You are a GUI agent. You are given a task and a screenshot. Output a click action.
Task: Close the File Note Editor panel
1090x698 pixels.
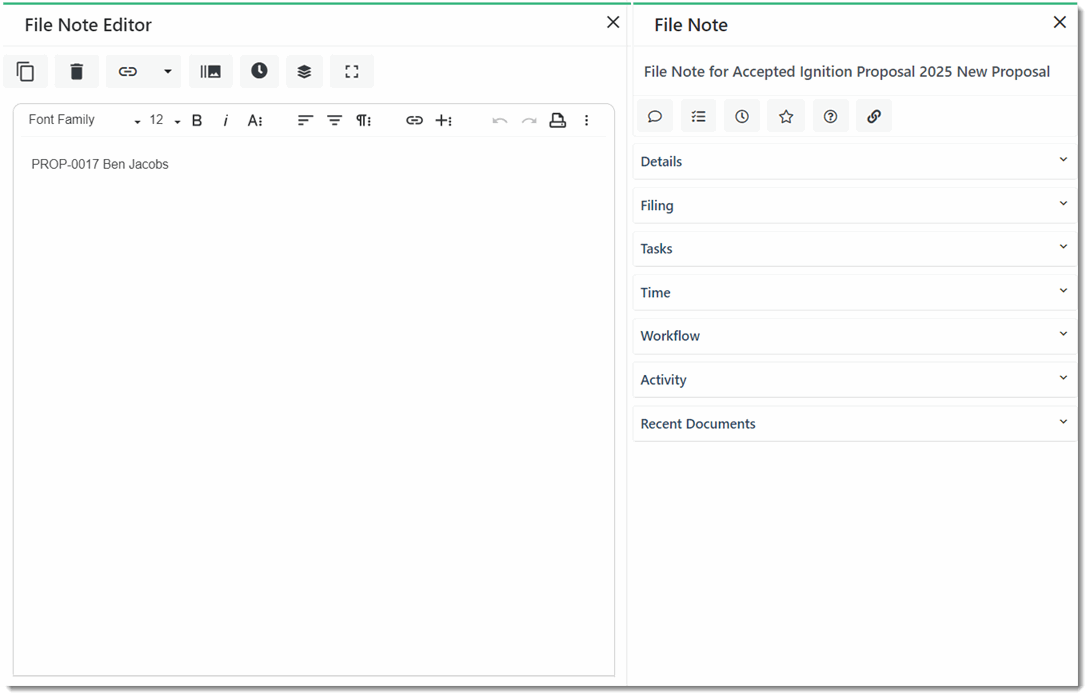tap(613, 22)
